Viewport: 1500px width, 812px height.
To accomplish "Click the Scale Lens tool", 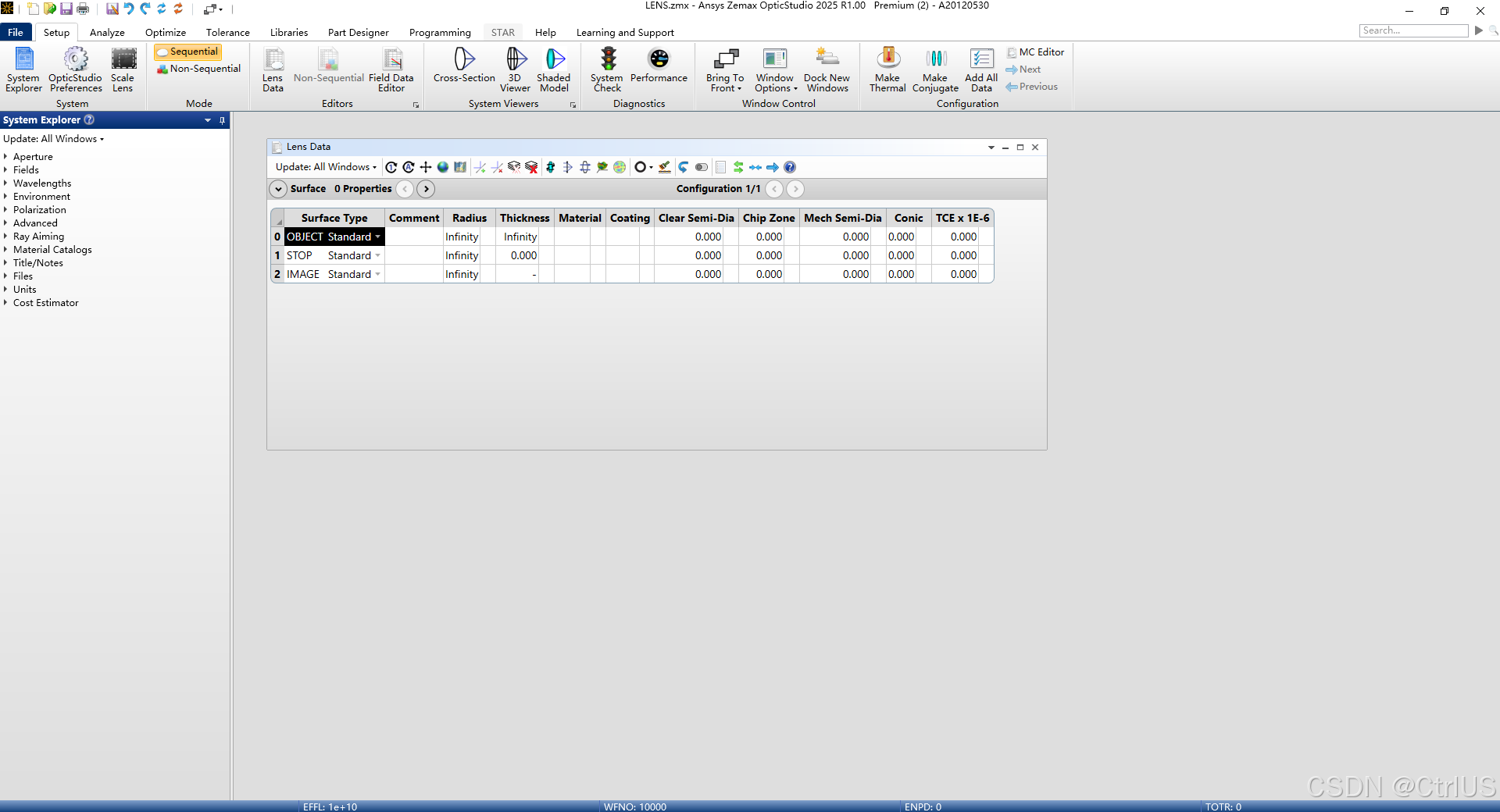I will point(123,69).
